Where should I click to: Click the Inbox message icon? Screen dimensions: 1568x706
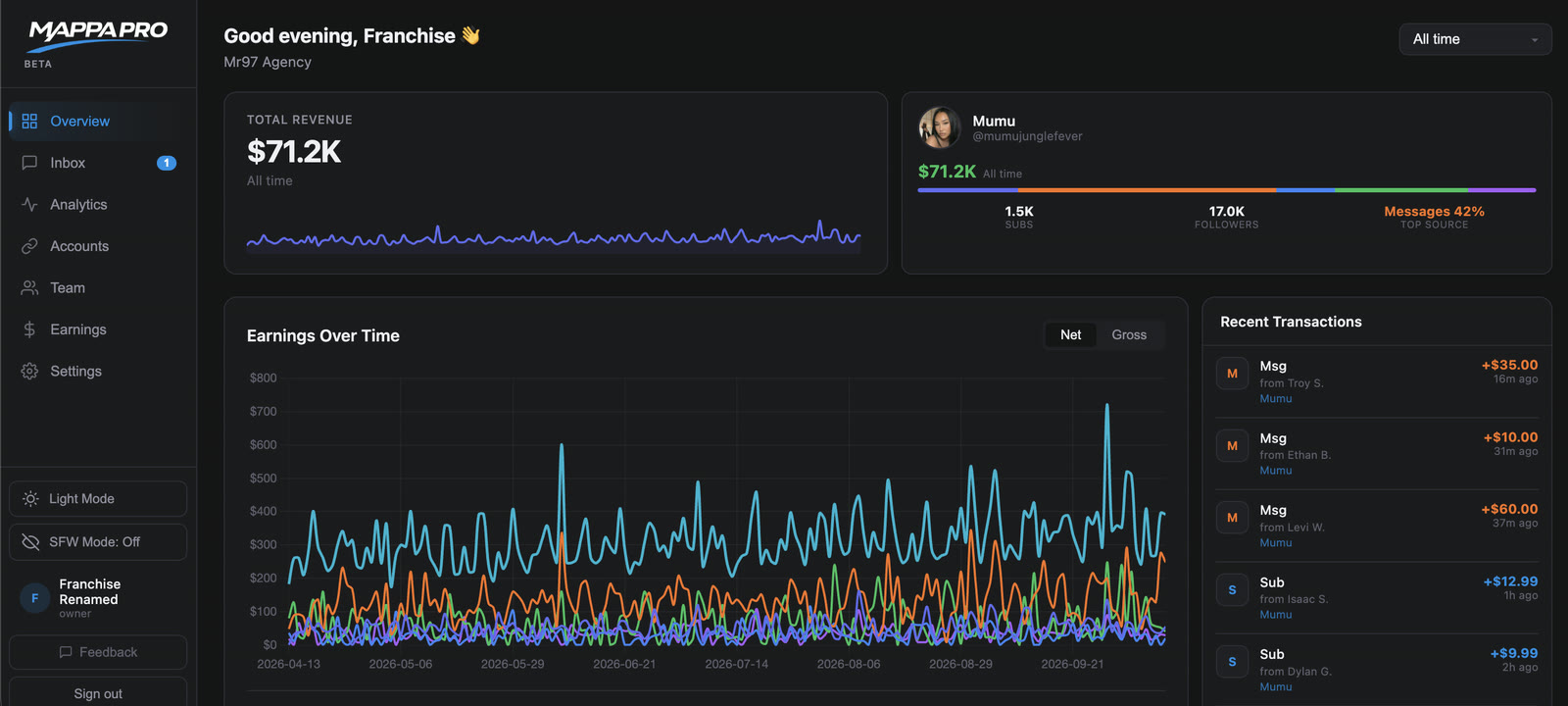click(29, 163)
